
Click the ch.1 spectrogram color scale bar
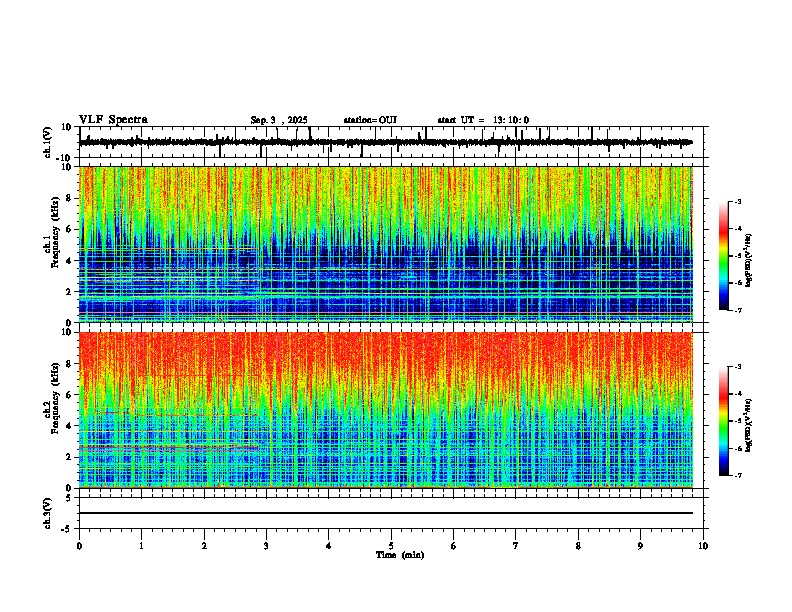pos(724,256)
